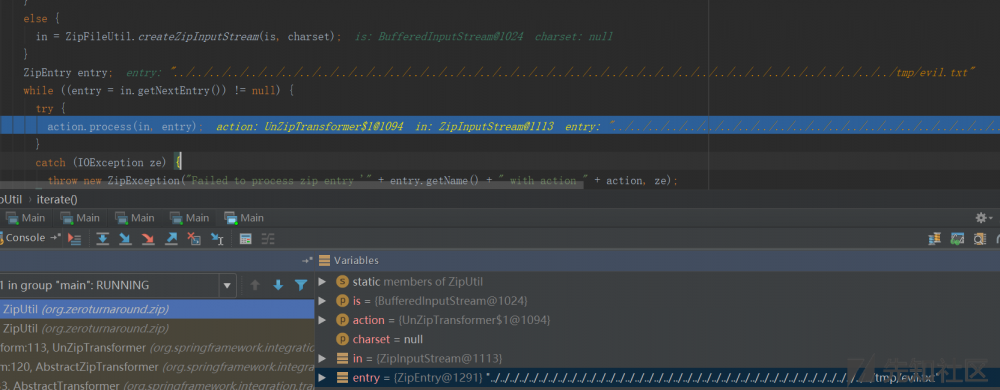Click the hide icon left of Variables header

(307, 260)
